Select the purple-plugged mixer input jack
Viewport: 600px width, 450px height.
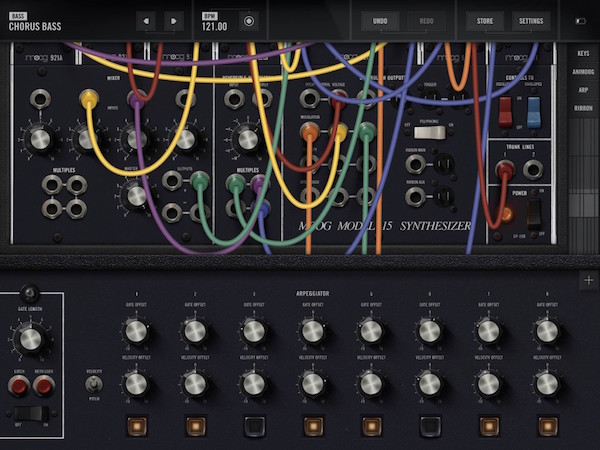(x=137, y=100)
